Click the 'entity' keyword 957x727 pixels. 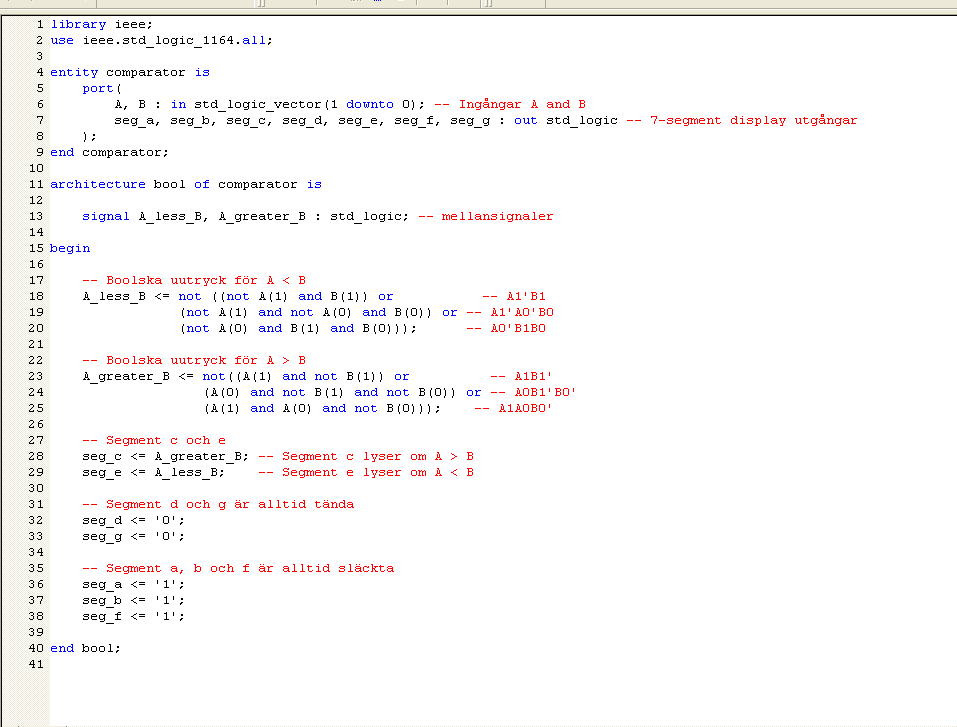pos(74,72)
